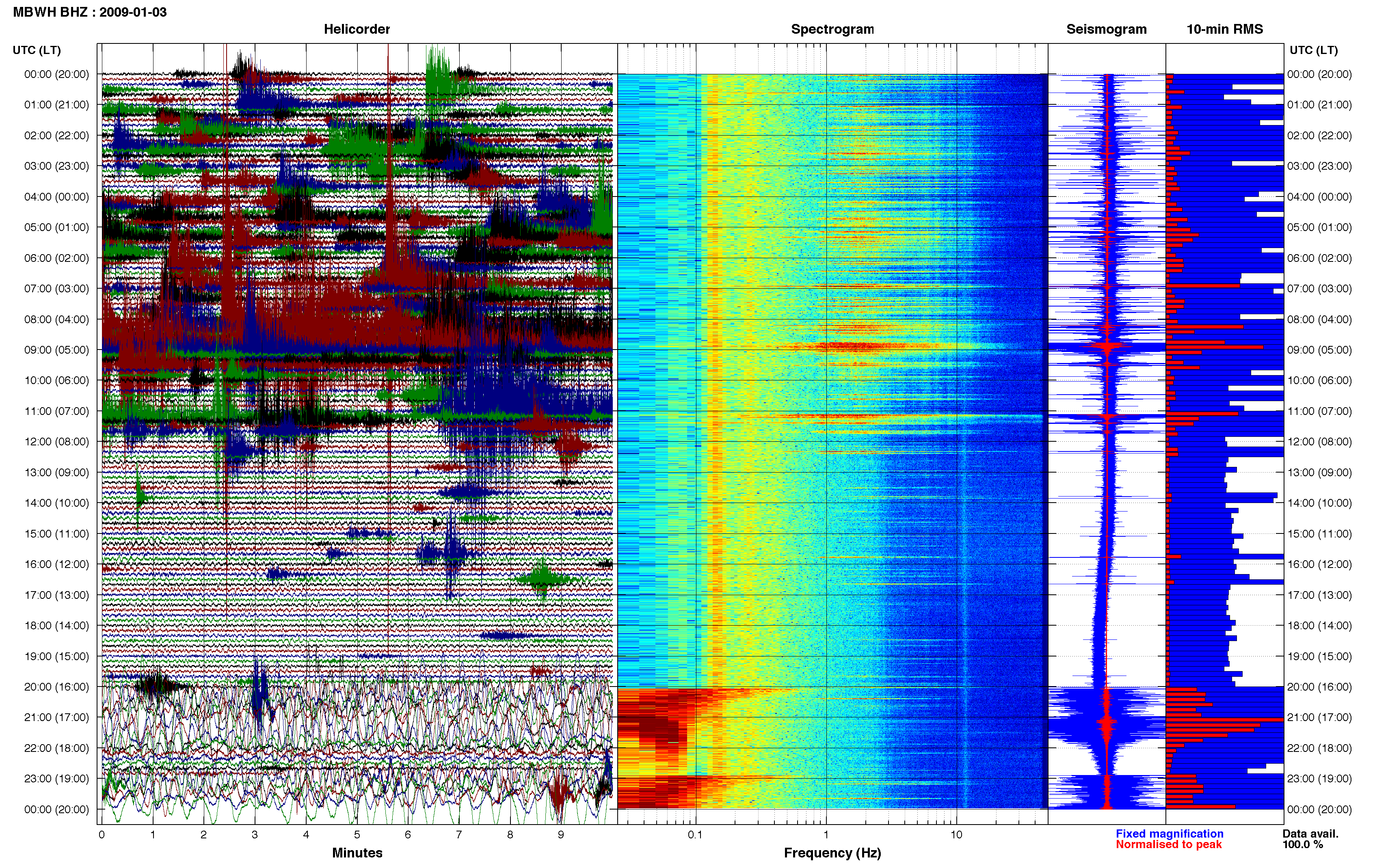Click the 10-min RMS bar chart
Screen dimensions: 1388x868
click(1224, 441)
